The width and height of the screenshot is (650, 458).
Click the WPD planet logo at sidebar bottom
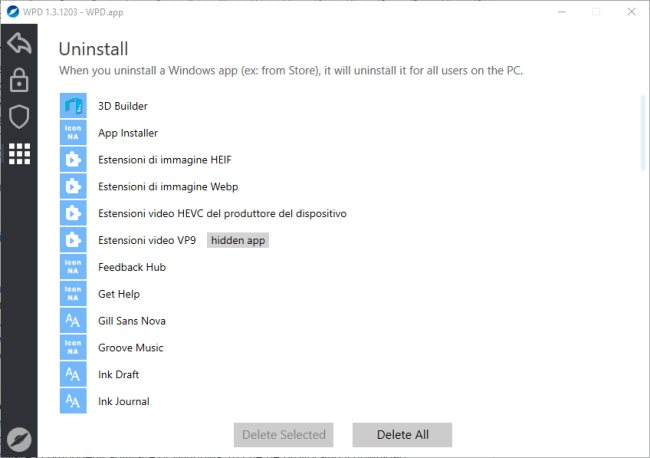tap(19, 439)
